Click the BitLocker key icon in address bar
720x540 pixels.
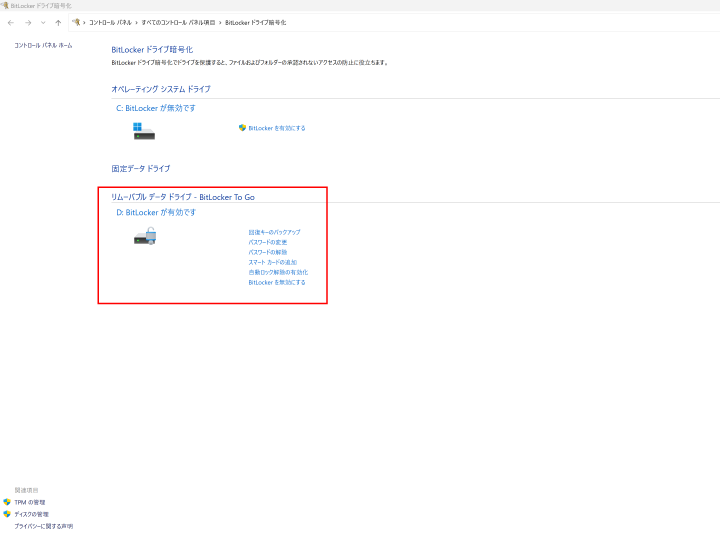pos(76,22)
